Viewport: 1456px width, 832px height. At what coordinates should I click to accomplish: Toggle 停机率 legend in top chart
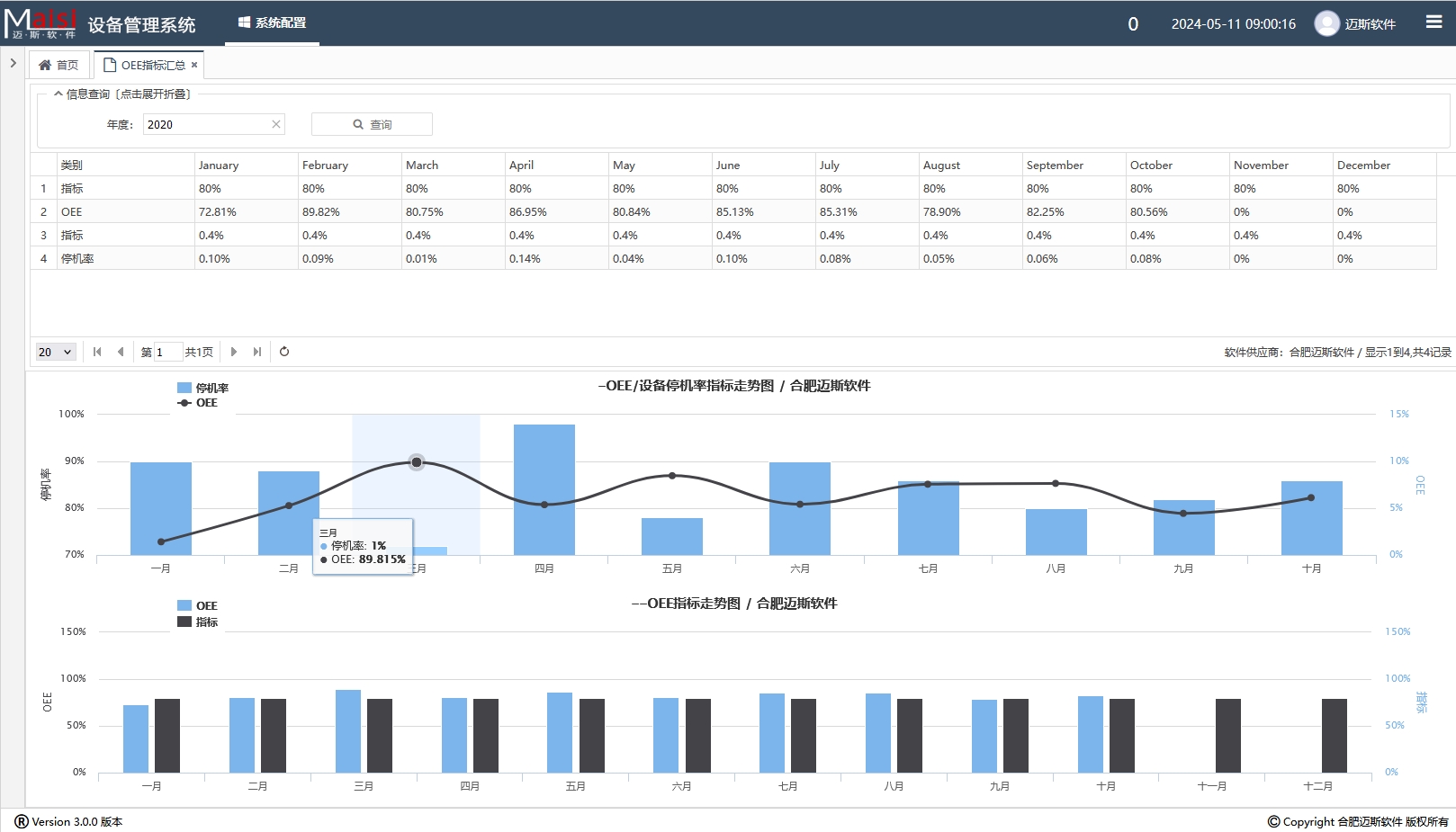tap(202, 388)
